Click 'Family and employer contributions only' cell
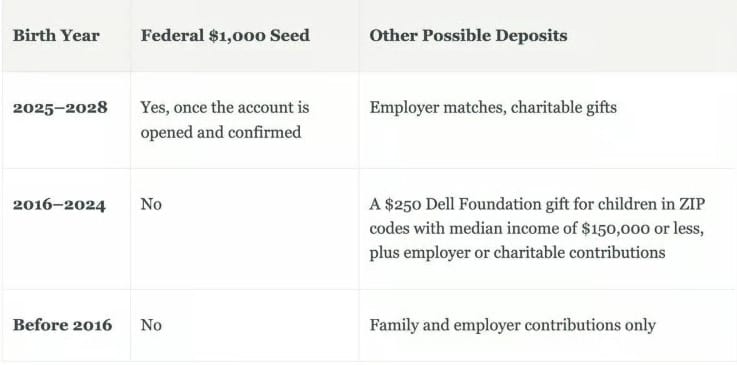The image size is (737, 365). [512, 326]
